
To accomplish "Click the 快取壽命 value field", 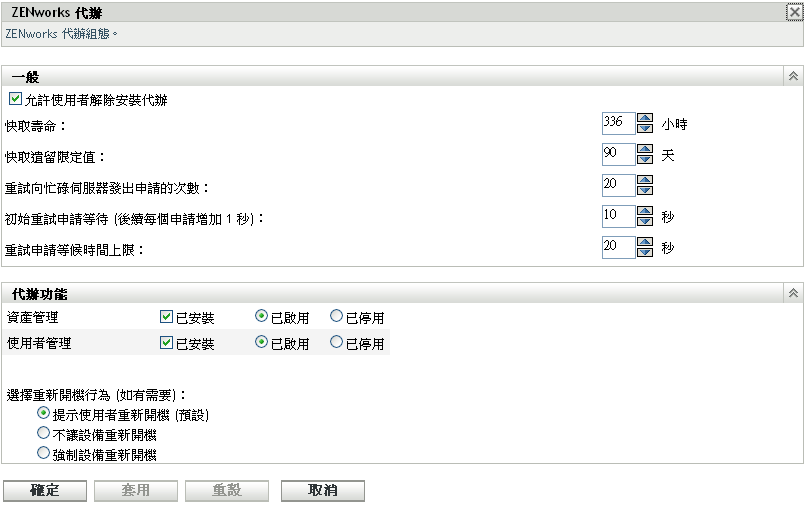I will click(618, 124).
